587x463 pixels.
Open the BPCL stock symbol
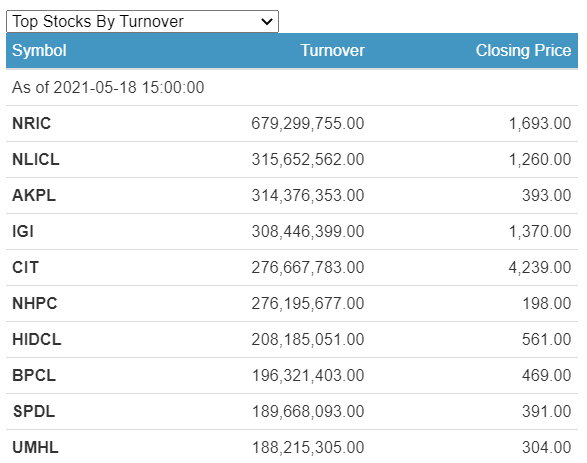(x=34, y=375)
